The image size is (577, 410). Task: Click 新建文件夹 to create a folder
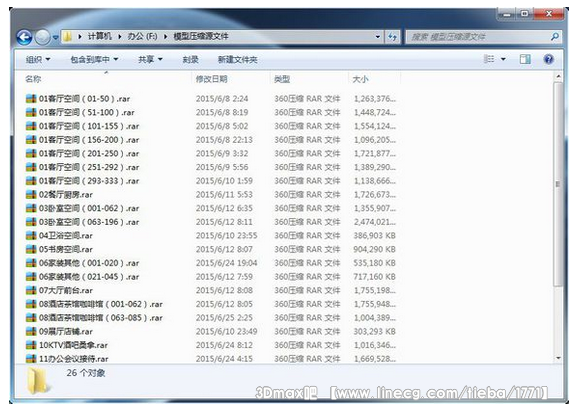click(237, 60)
